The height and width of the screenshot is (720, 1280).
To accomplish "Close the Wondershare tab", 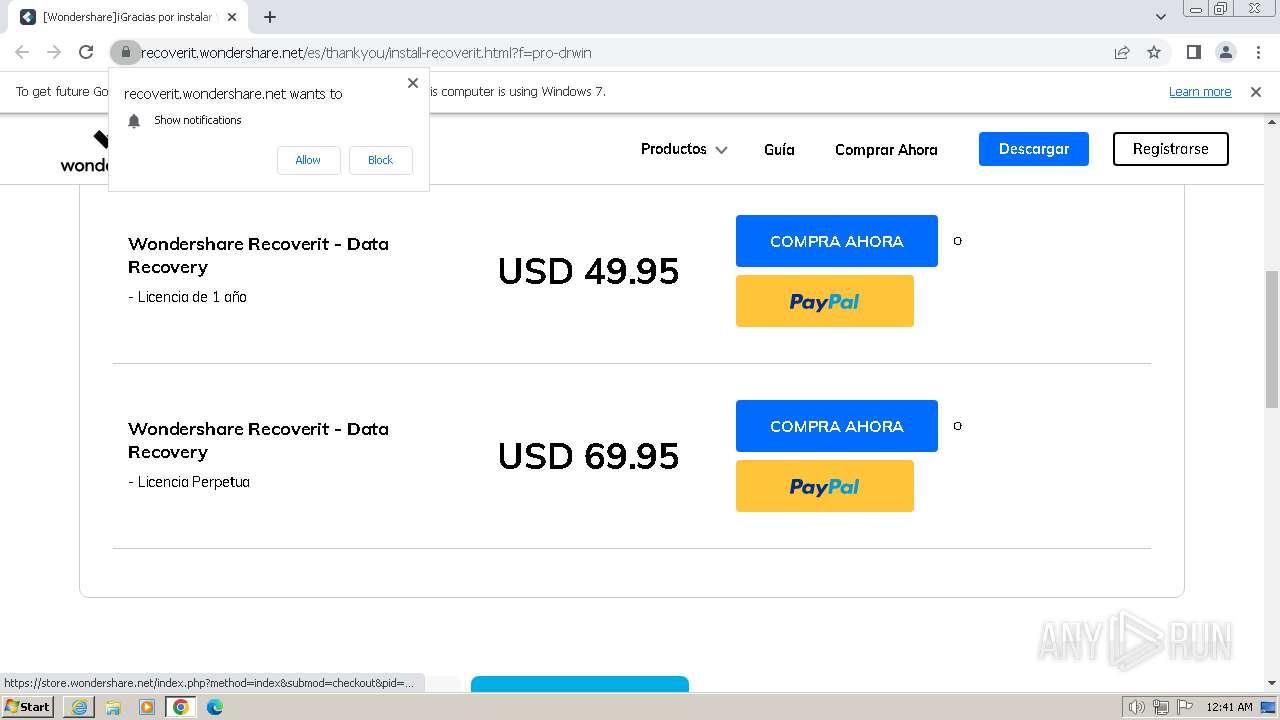I will (232, 17).
